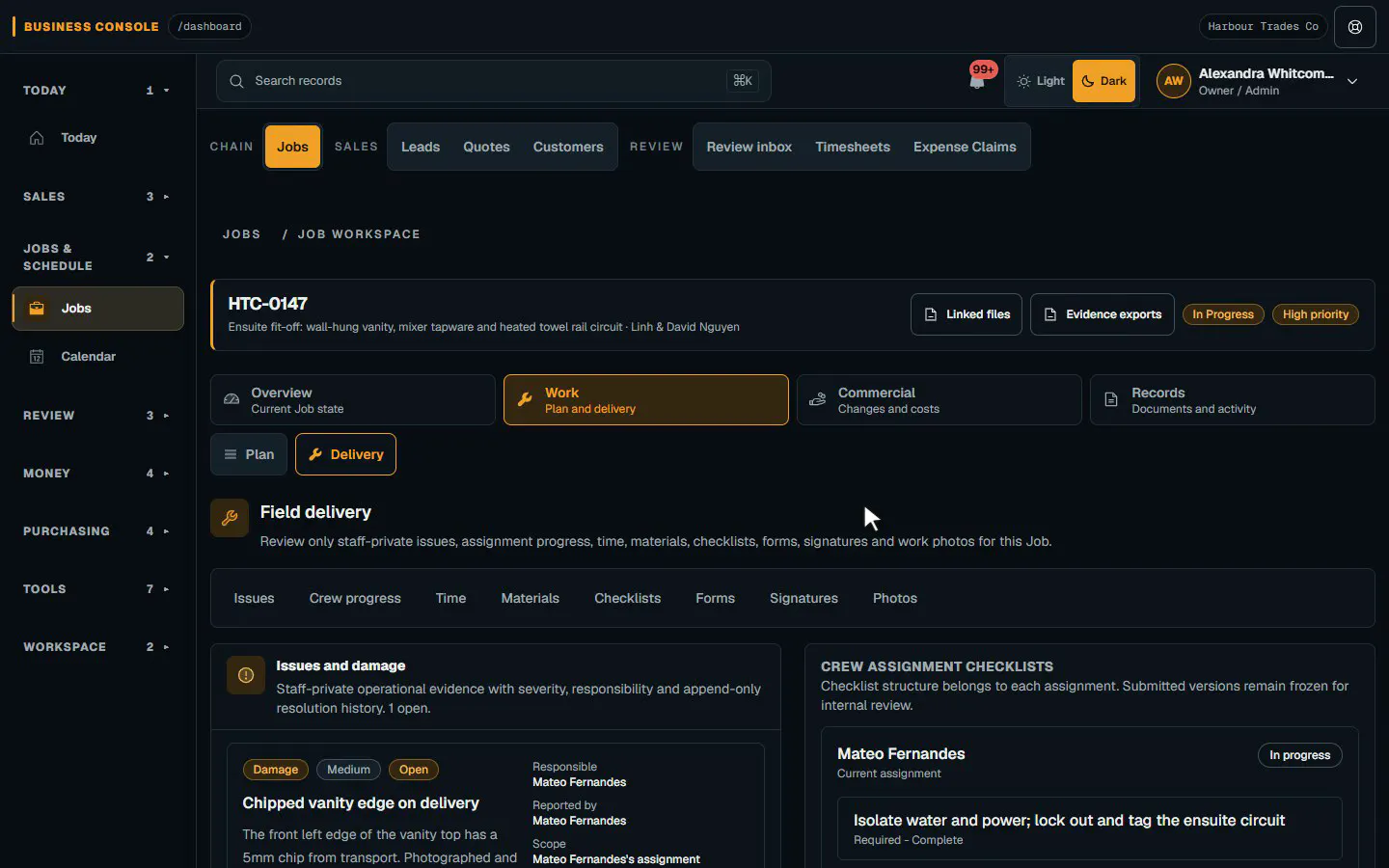Select the Delivery sub-view
This screenshot has height=868, width=1389.
click(x=345, y=454)
